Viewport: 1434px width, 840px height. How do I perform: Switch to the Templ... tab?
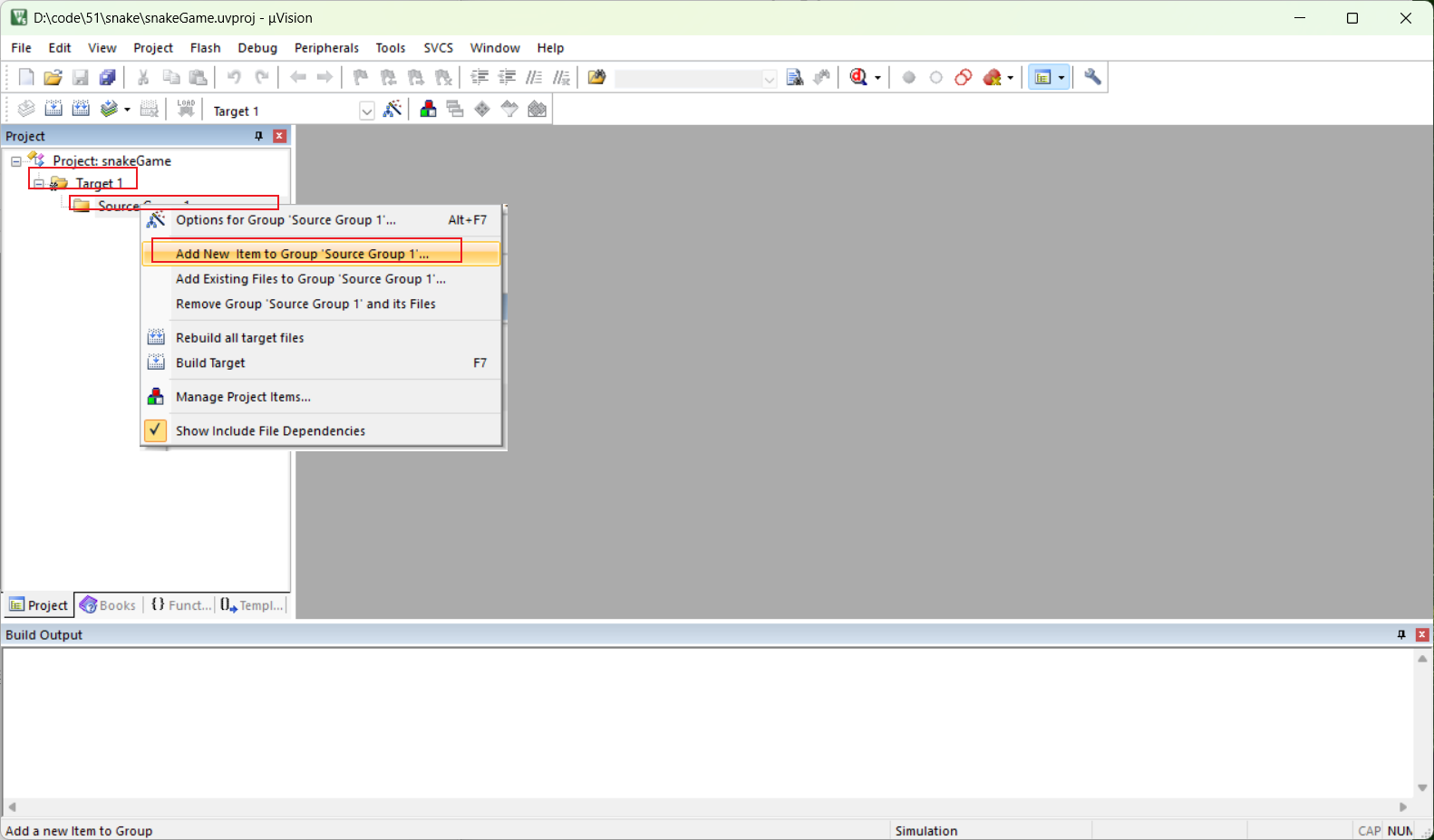pos(252,605)
